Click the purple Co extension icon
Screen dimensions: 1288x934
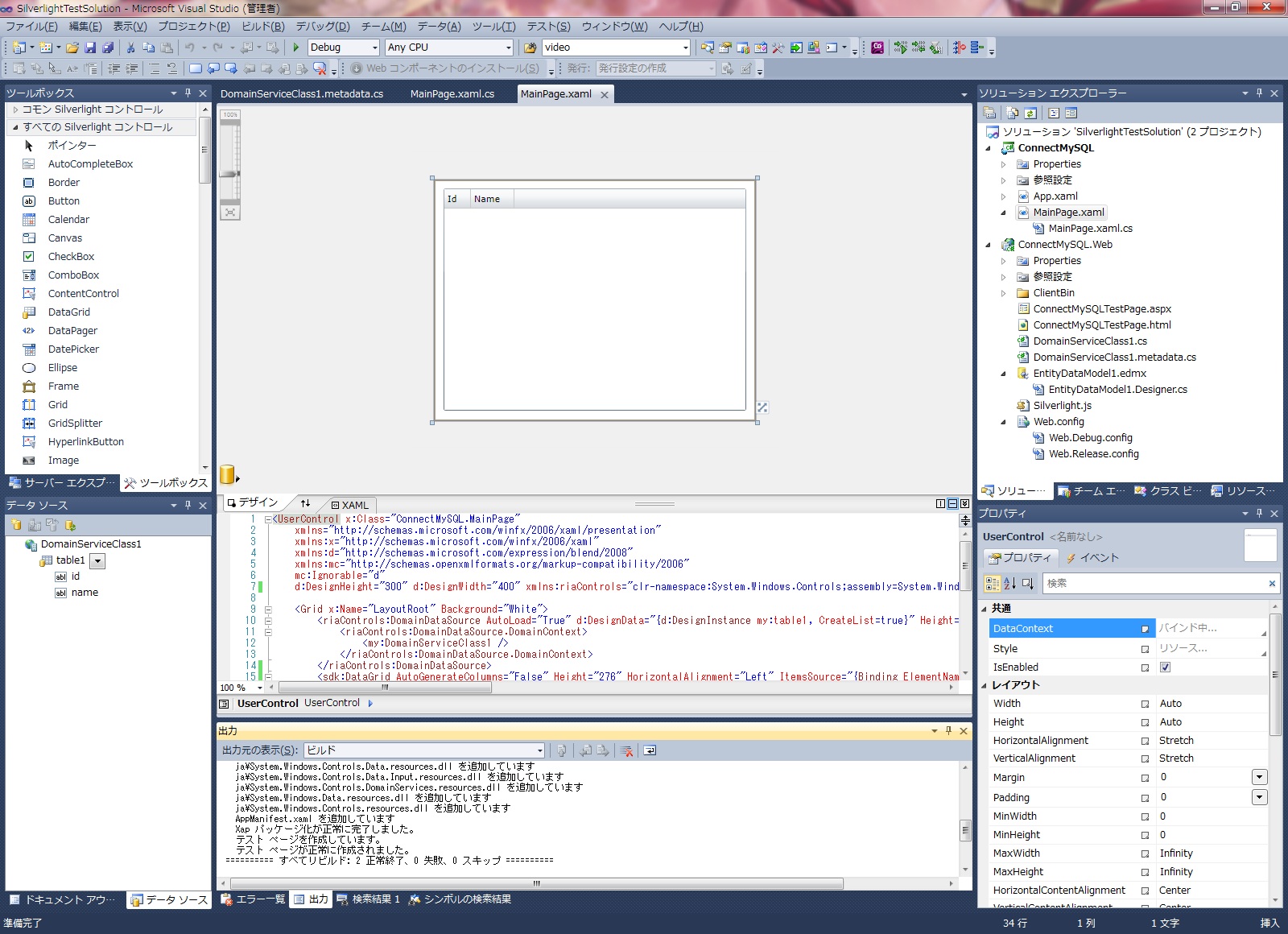pos(877,48)
